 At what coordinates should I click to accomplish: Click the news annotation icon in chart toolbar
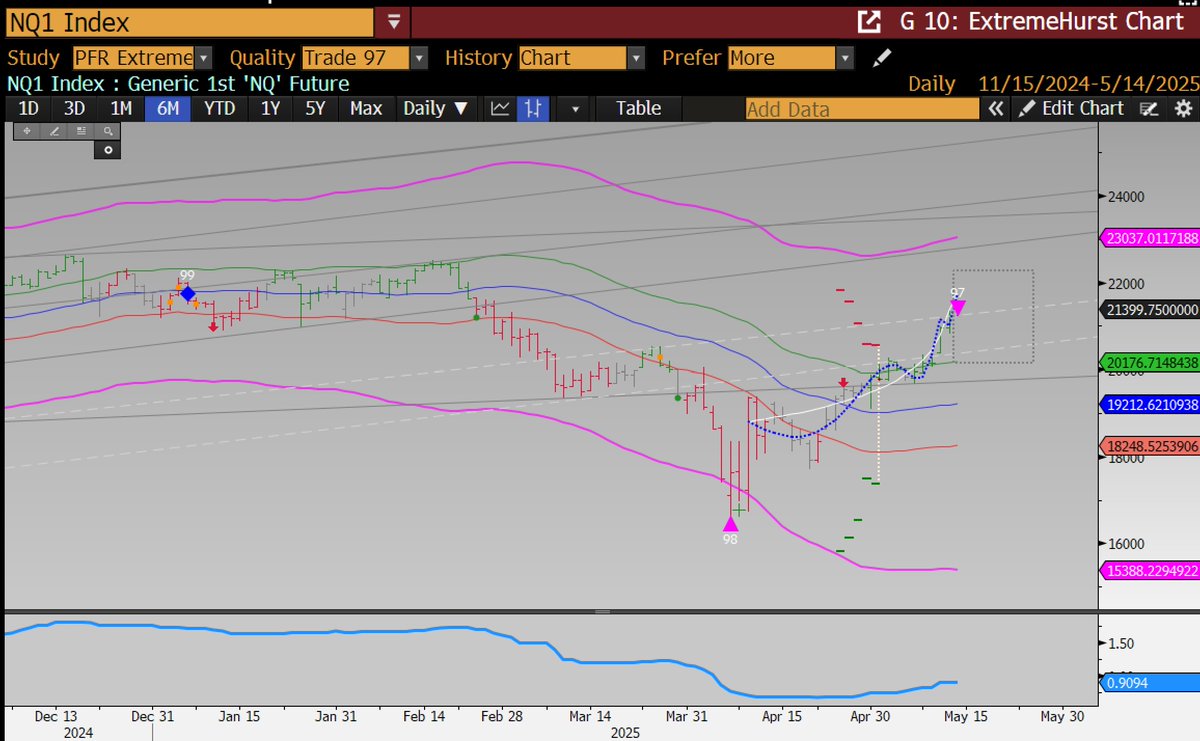[x=81, y=130]
